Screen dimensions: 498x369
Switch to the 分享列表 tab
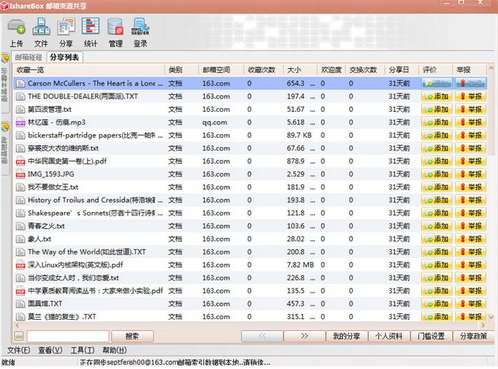click(x=64, y=57)
